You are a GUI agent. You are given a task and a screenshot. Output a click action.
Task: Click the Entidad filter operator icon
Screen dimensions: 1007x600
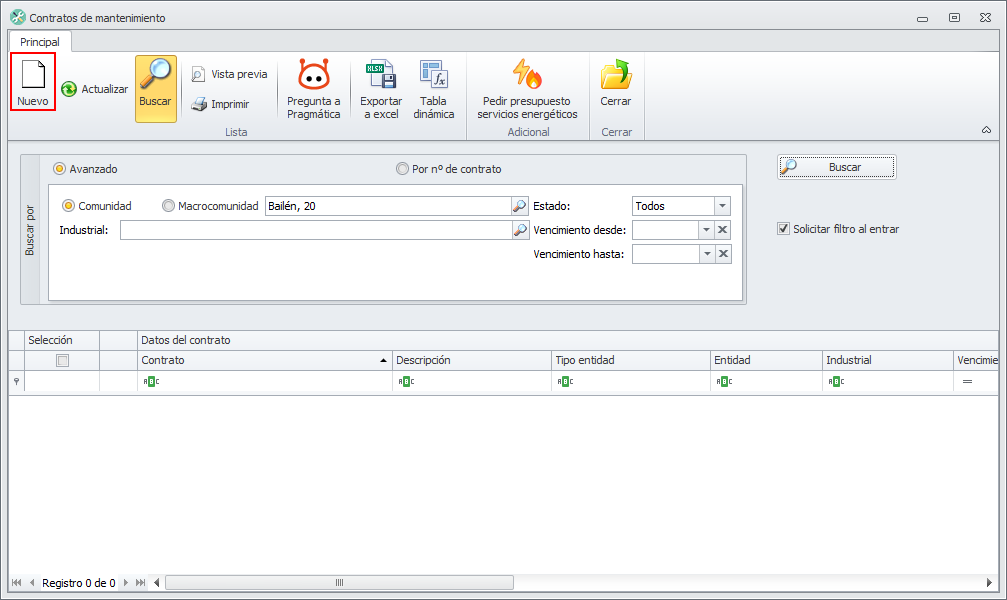[x=724, y=382]
